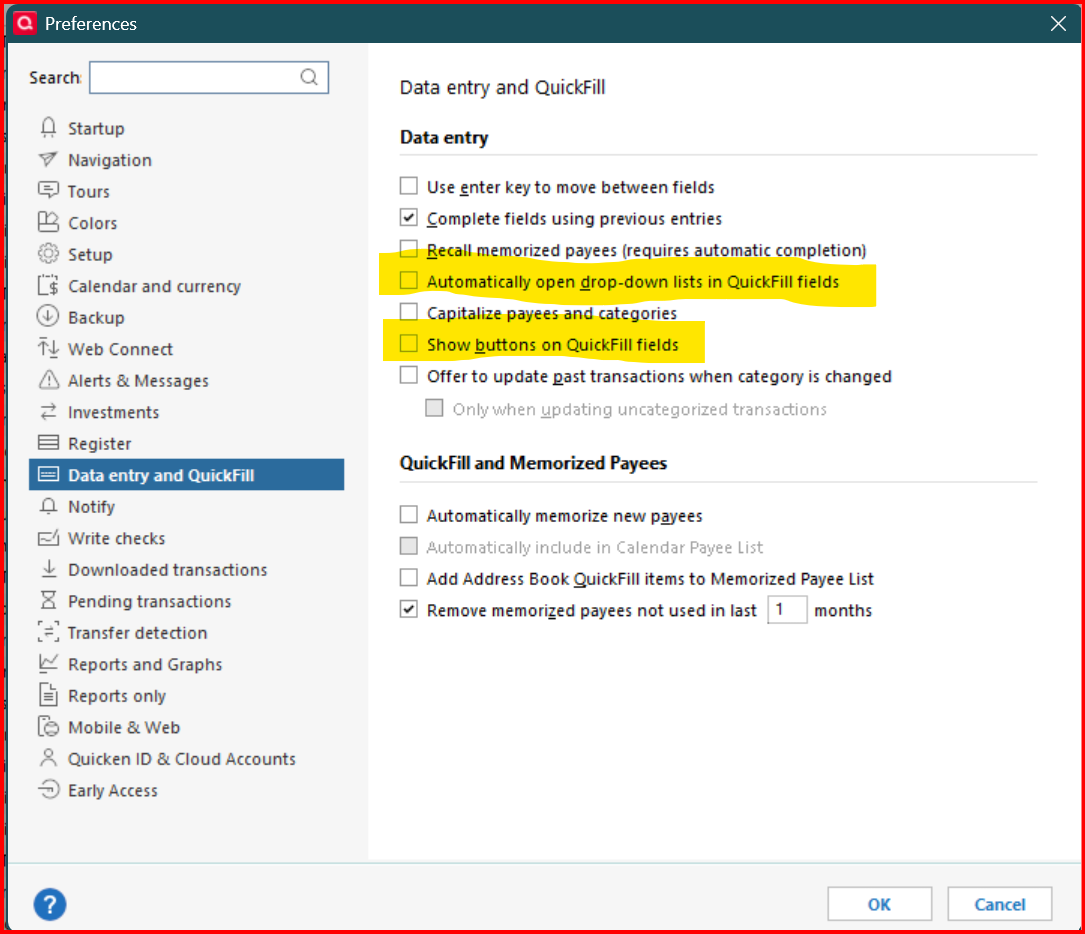Viewport: 1085px width, 934px height.
Task: Click the Startup bell icon in sidebar
Action: tap(48, 128)
